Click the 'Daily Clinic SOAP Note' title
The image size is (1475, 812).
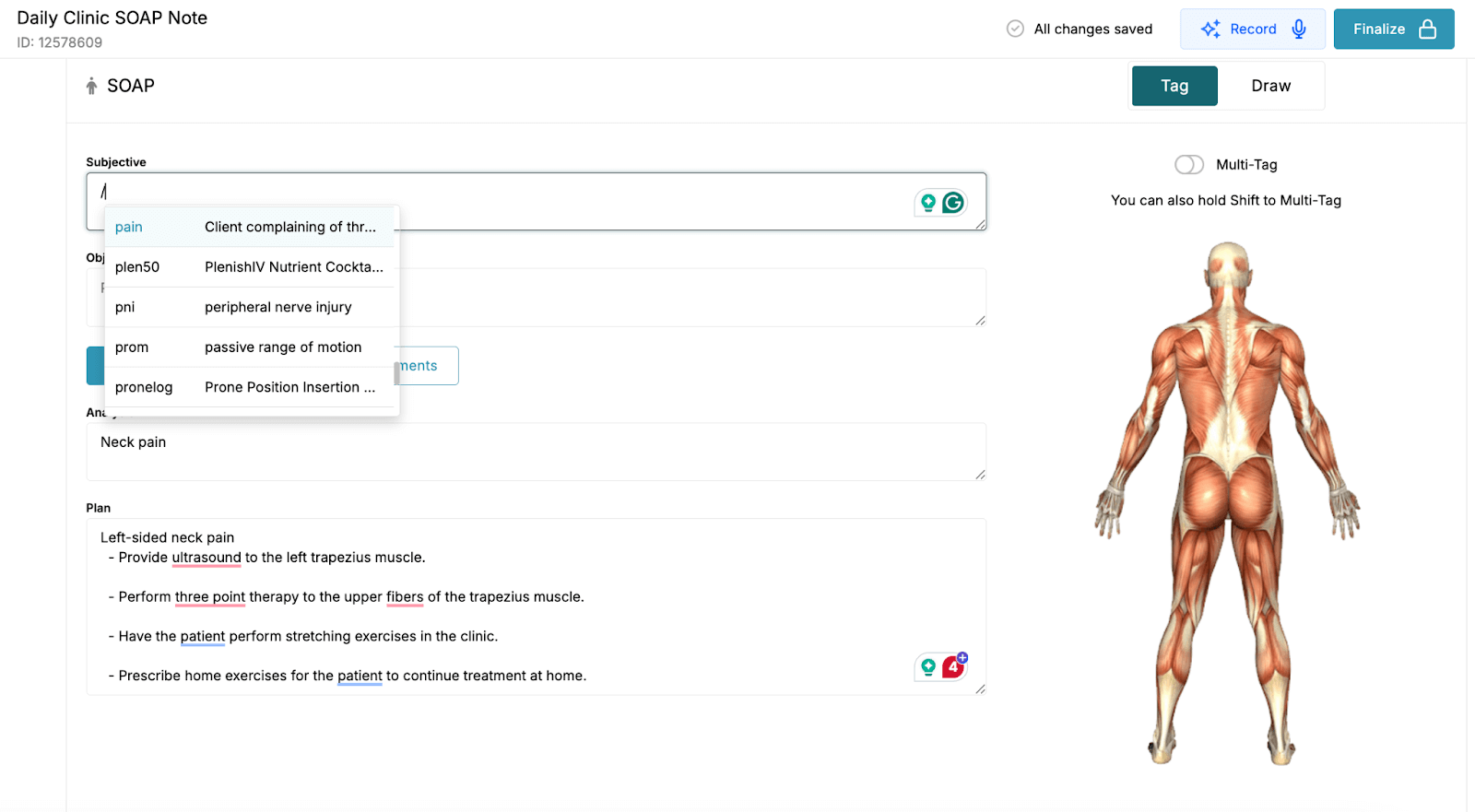point(112,18)
